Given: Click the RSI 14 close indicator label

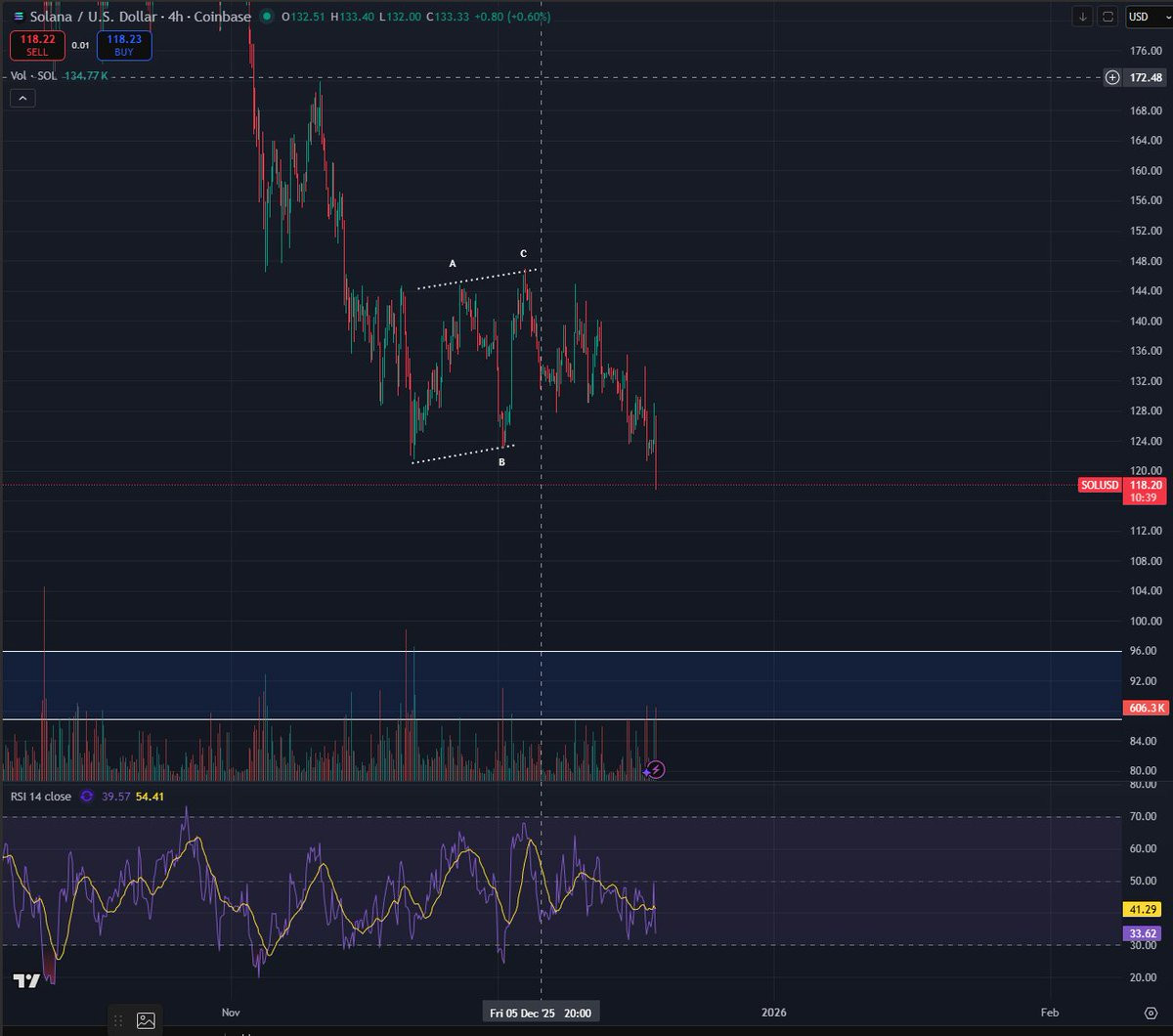Looking at the screenshot, I should tap(41, 797).
